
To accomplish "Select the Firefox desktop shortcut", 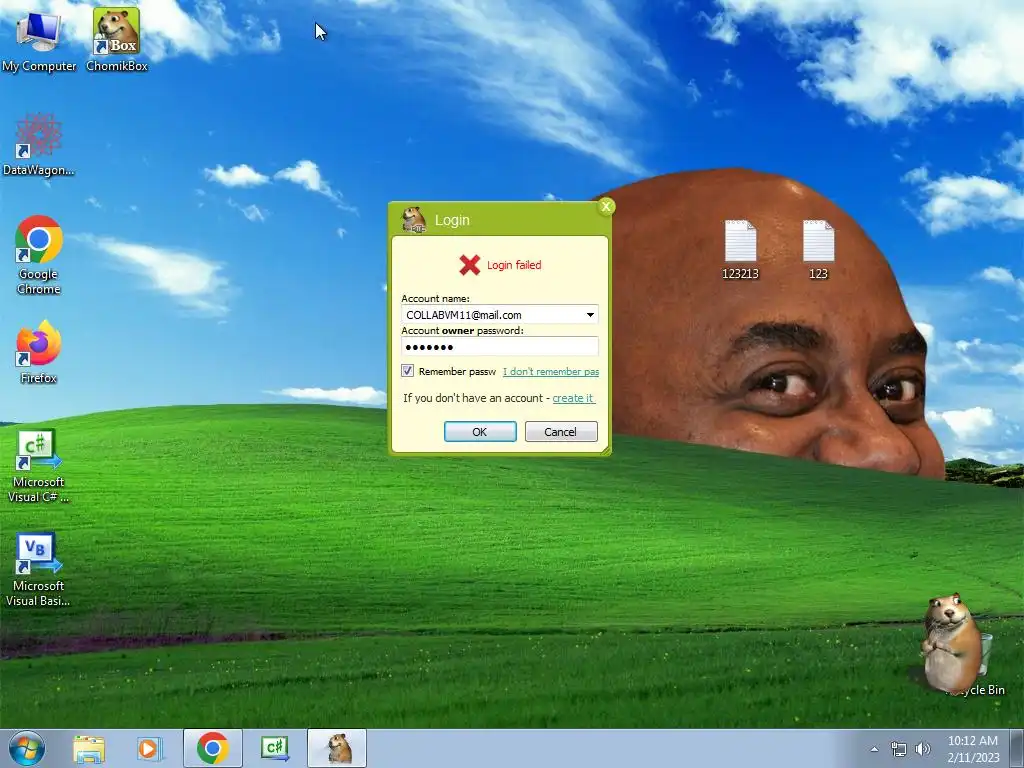I will [x=39, y=352].
